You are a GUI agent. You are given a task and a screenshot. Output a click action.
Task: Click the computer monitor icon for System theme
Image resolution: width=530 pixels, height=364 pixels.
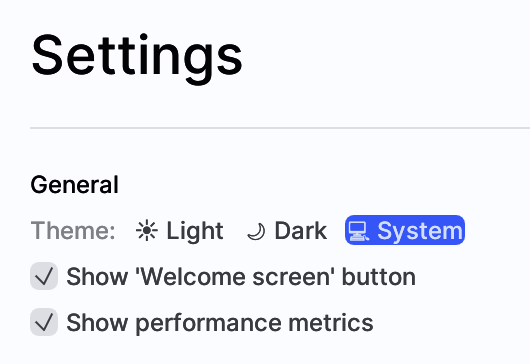tap(359, 231)
